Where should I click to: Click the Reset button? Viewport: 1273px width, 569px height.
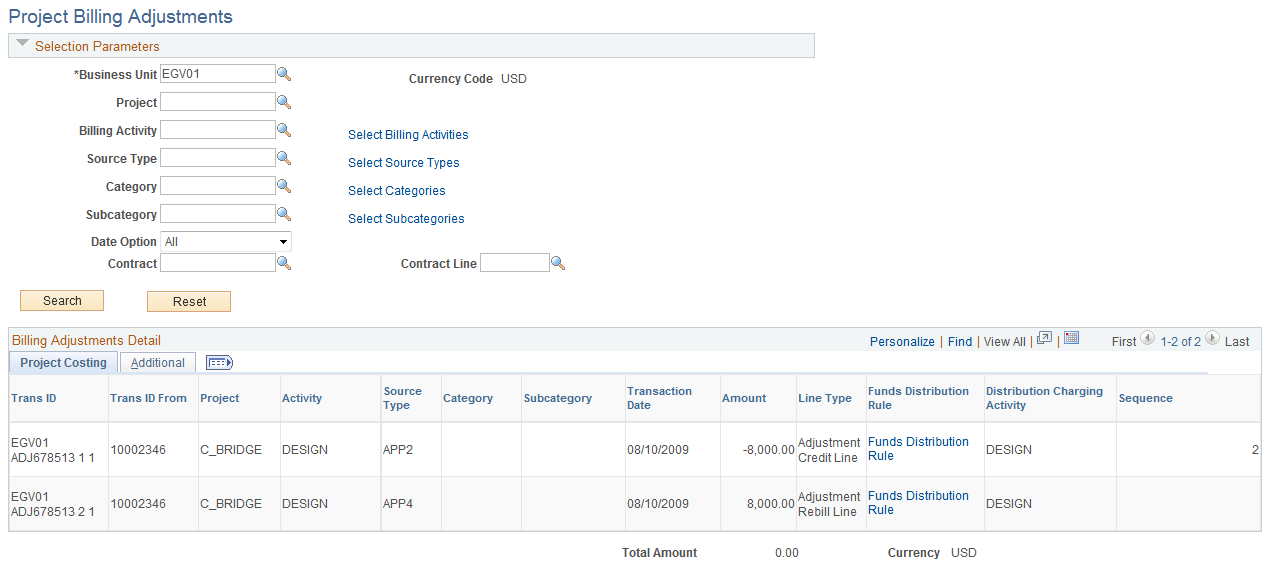coord(189,301)
